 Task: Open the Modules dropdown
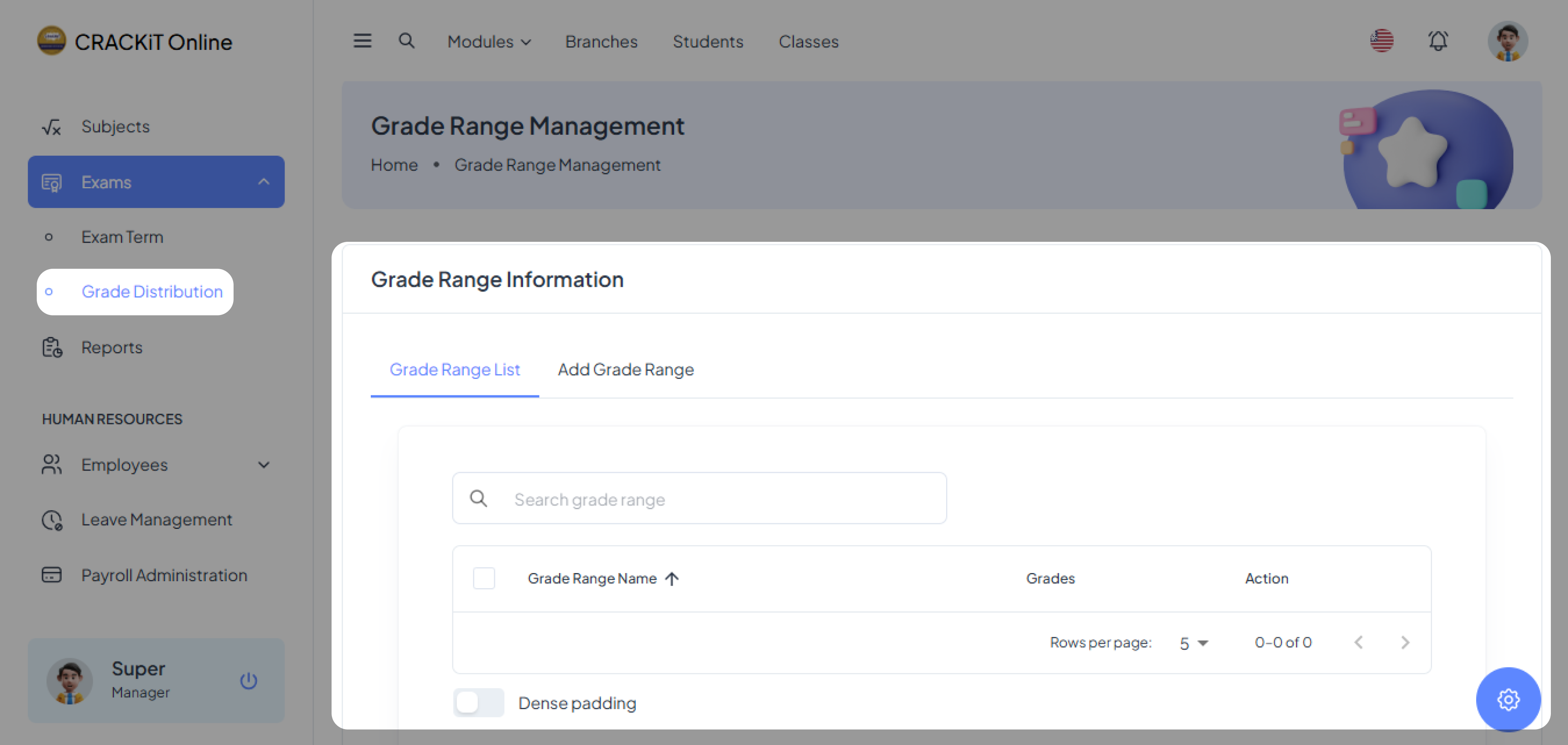click(489, 41)
